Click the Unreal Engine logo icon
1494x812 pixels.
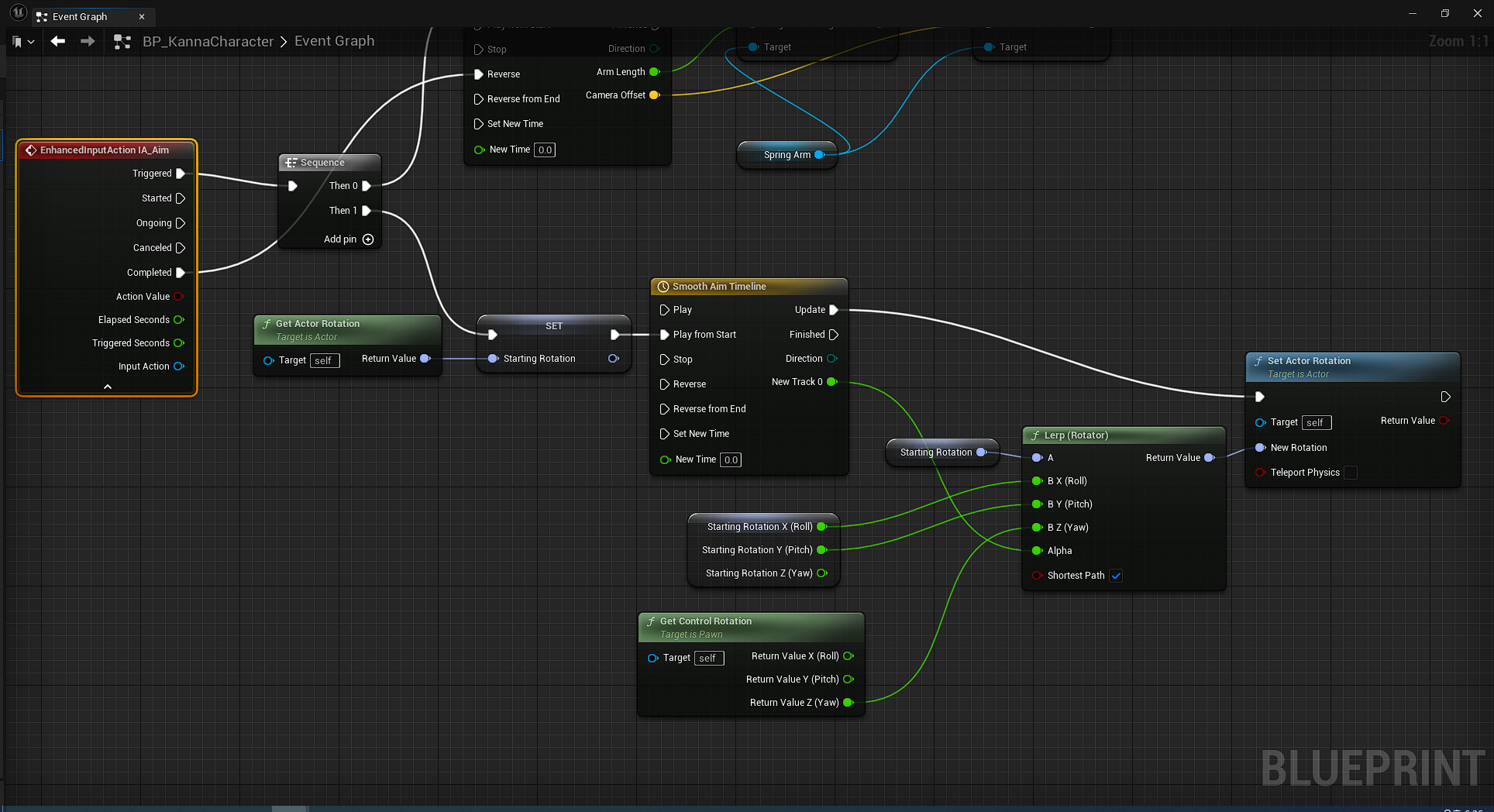pyautogui.click(x=18, y=13)
